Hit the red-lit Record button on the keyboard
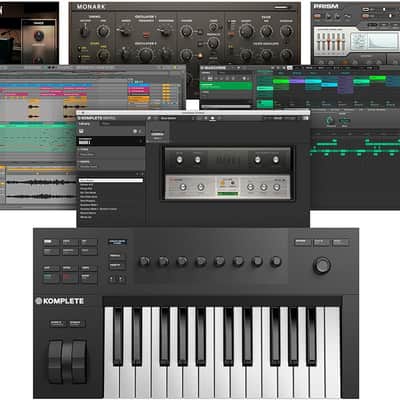Screen dimensions: 400x400 click(x=70, y=277)
